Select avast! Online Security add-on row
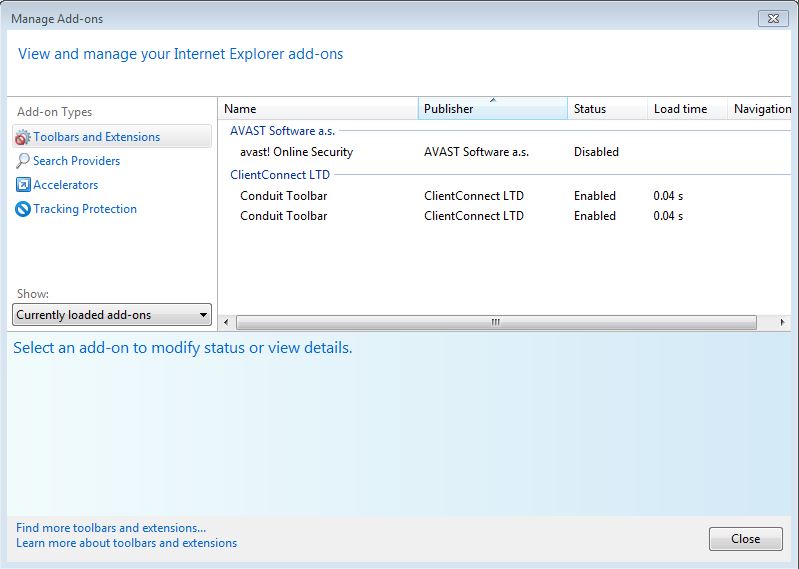Image resolution: width=799 pixels, height=569 pixels. pyautogui.click(x=504, y=152)
